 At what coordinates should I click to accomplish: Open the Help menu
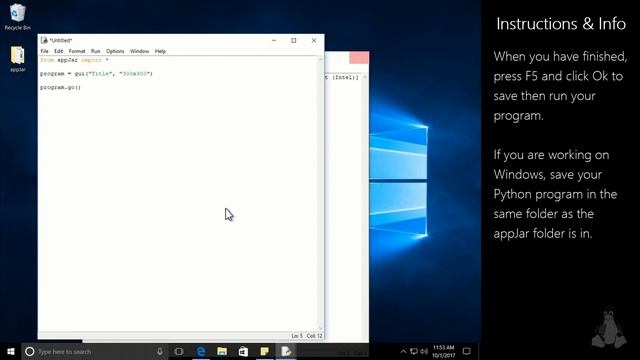coord(160,51)
